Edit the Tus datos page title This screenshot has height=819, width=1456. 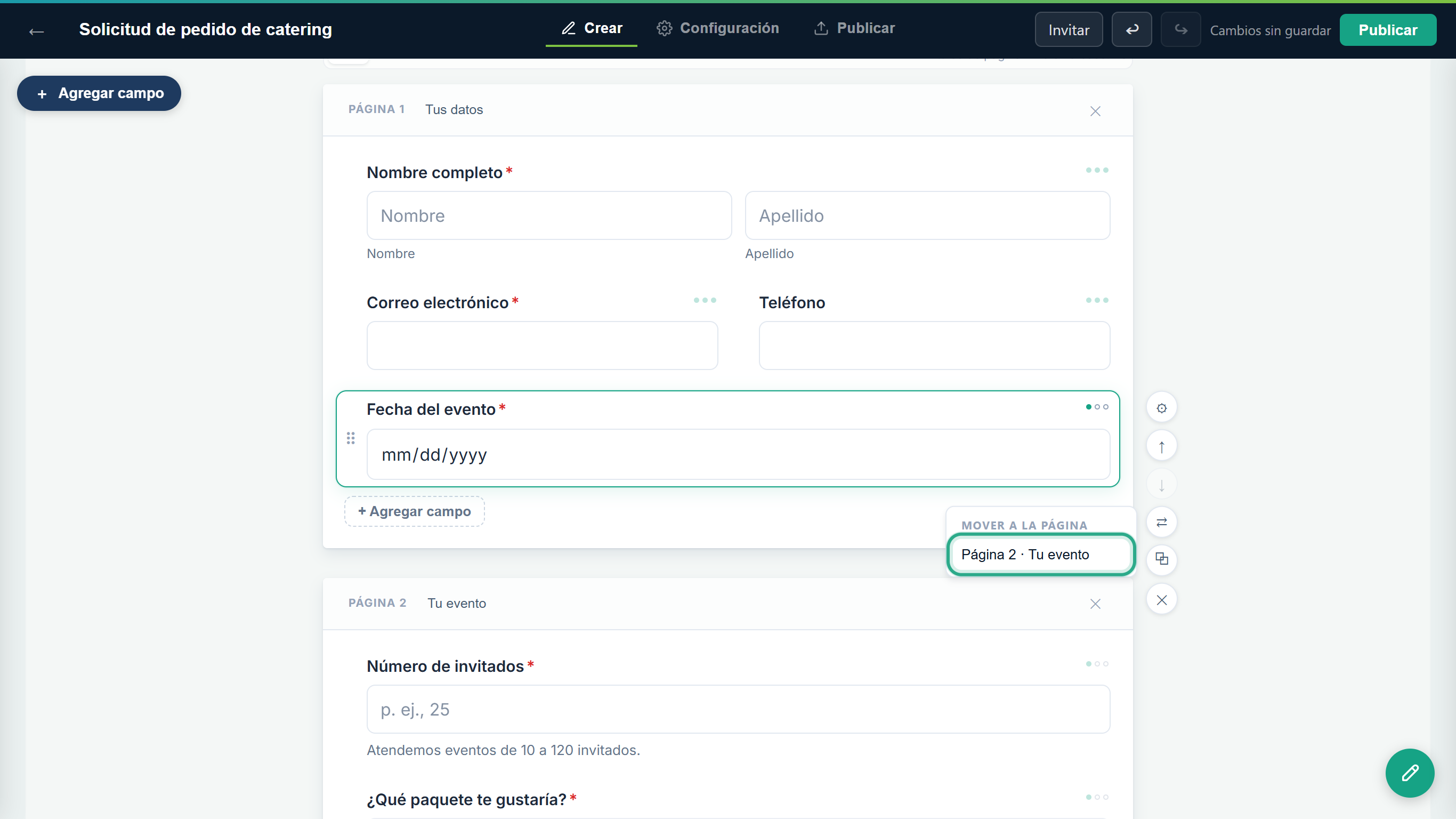tap(454, 110)
